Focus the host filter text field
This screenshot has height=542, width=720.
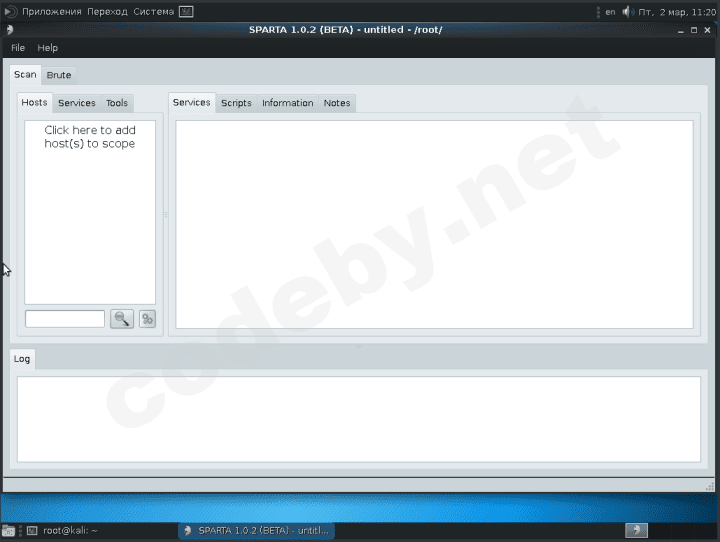coord(65,319)
